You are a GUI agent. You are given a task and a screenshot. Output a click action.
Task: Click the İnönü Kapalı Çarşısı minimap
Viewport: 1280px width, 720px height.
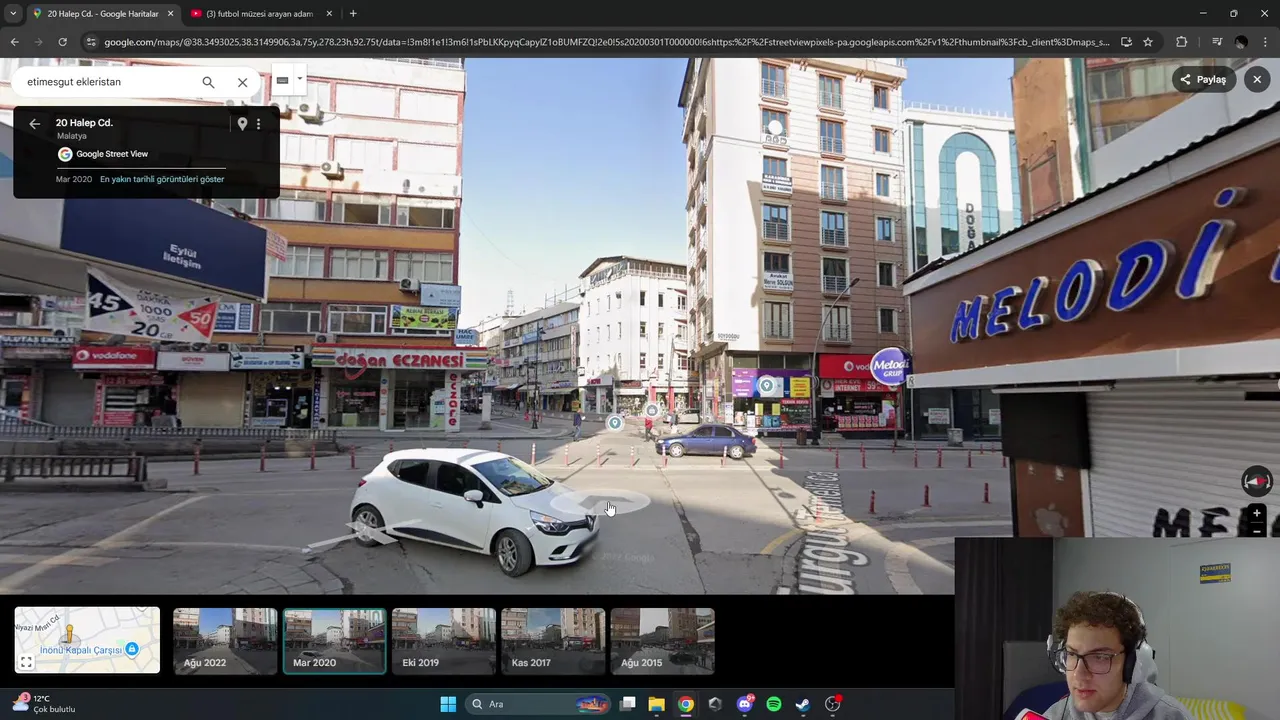point(87,640)
